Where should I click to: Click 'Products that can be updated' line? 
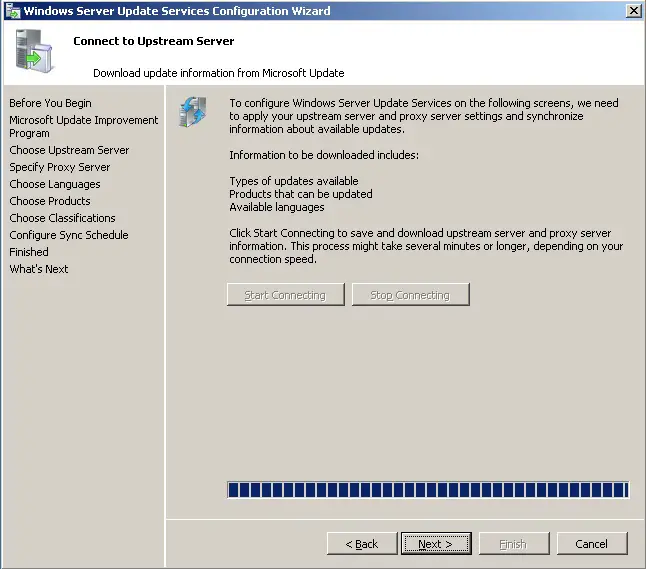click(x=301, y=194)
